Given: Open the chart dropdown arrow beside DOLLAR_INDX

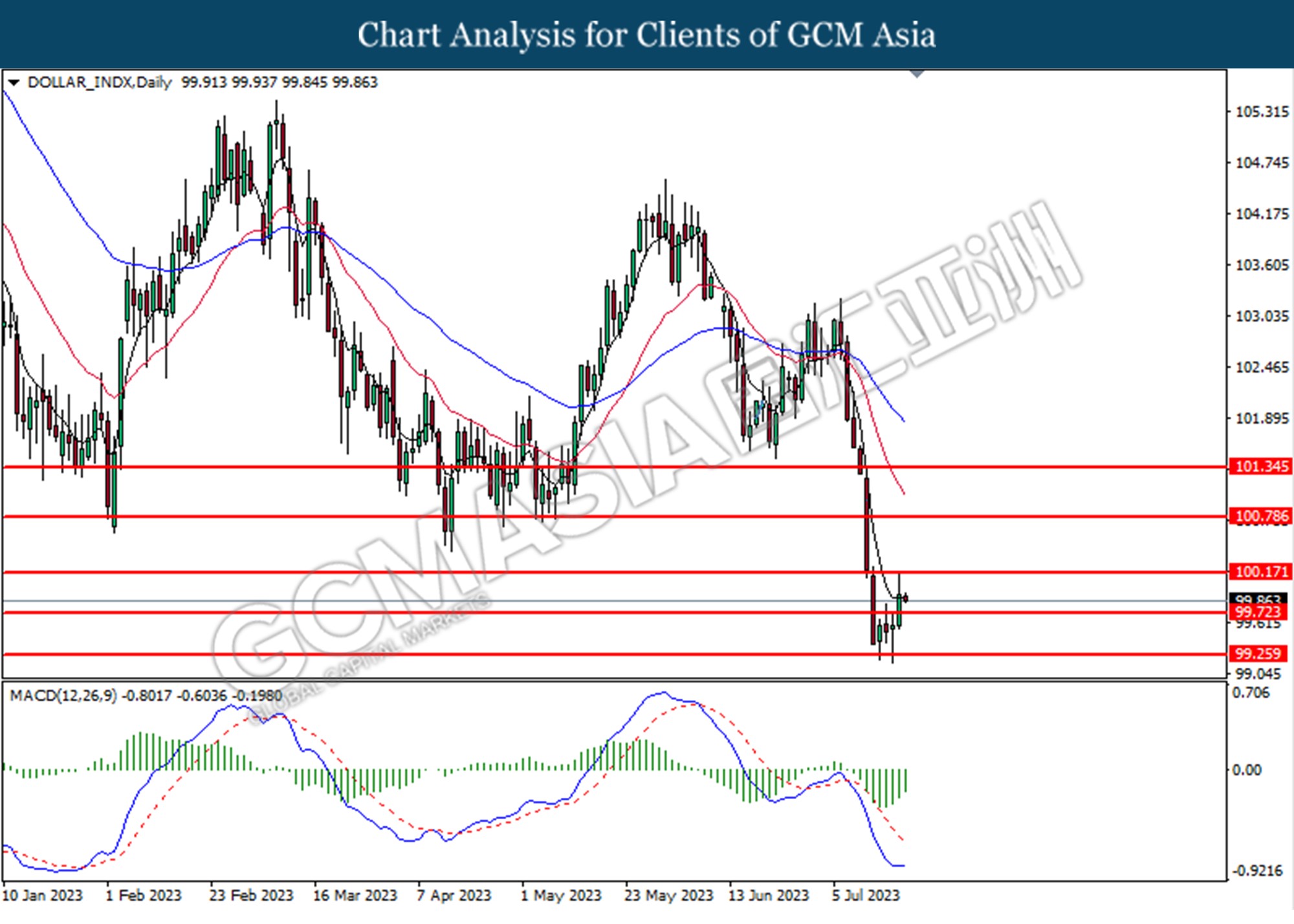Looking at the screenshot, I should (x=13, y=83).
